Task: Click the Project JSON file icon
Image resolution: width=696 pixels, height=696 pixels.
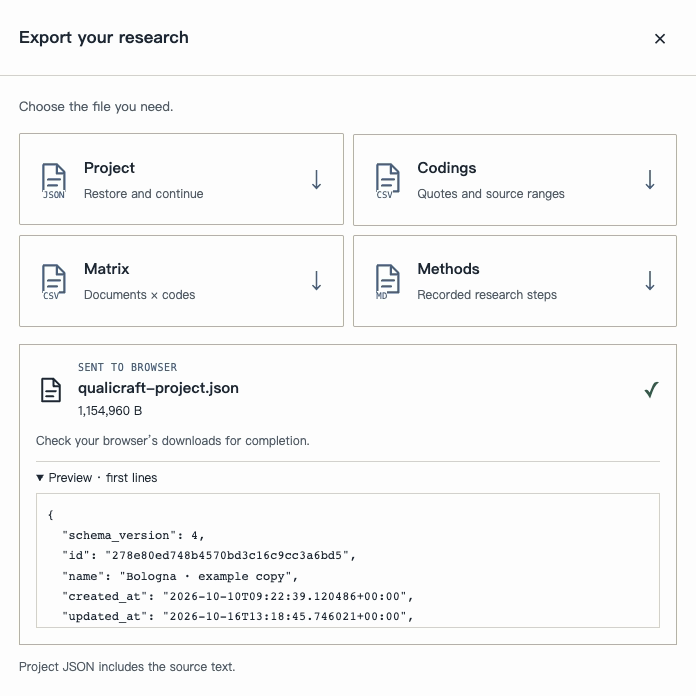Action: 54,181
